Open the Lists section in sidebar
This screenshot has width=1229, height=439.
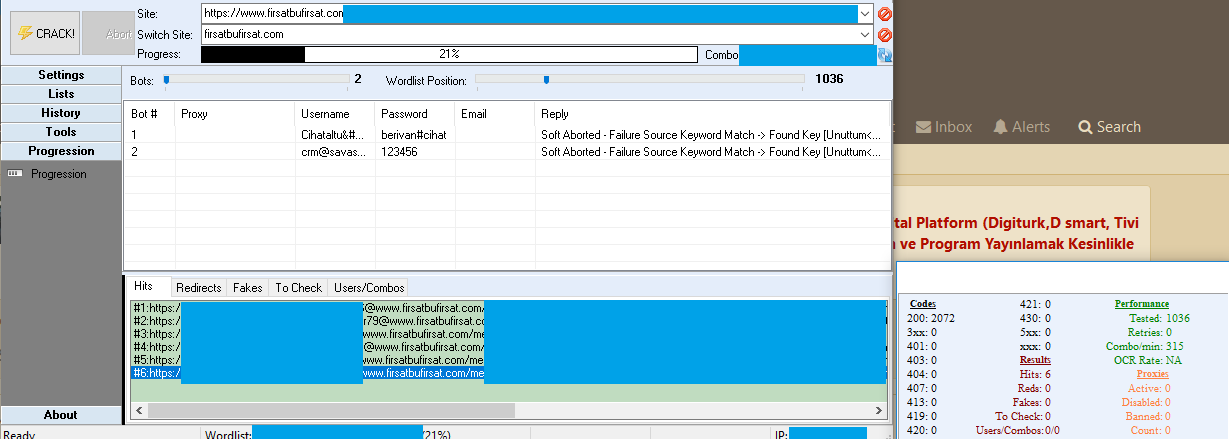point(61,94)
